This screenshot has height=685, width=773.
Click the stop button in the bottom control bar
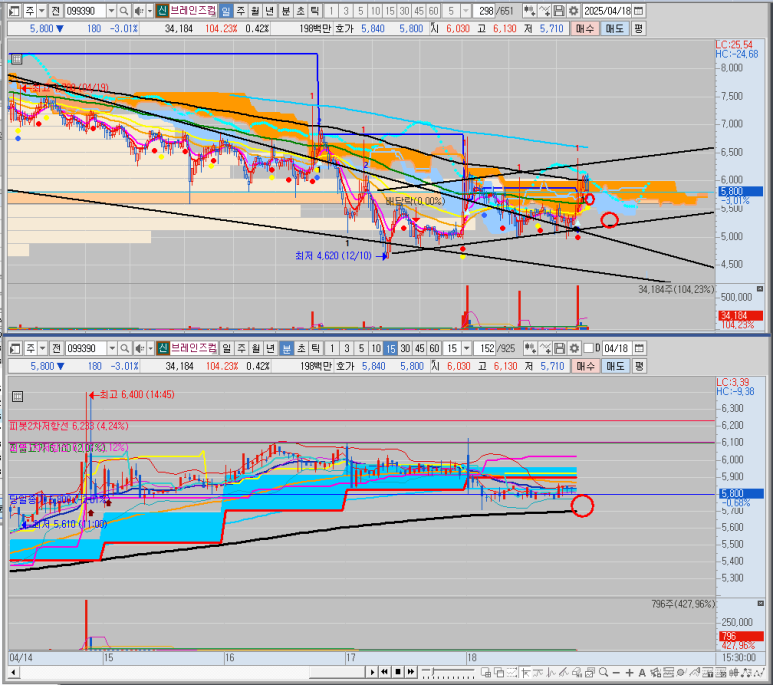398,672
